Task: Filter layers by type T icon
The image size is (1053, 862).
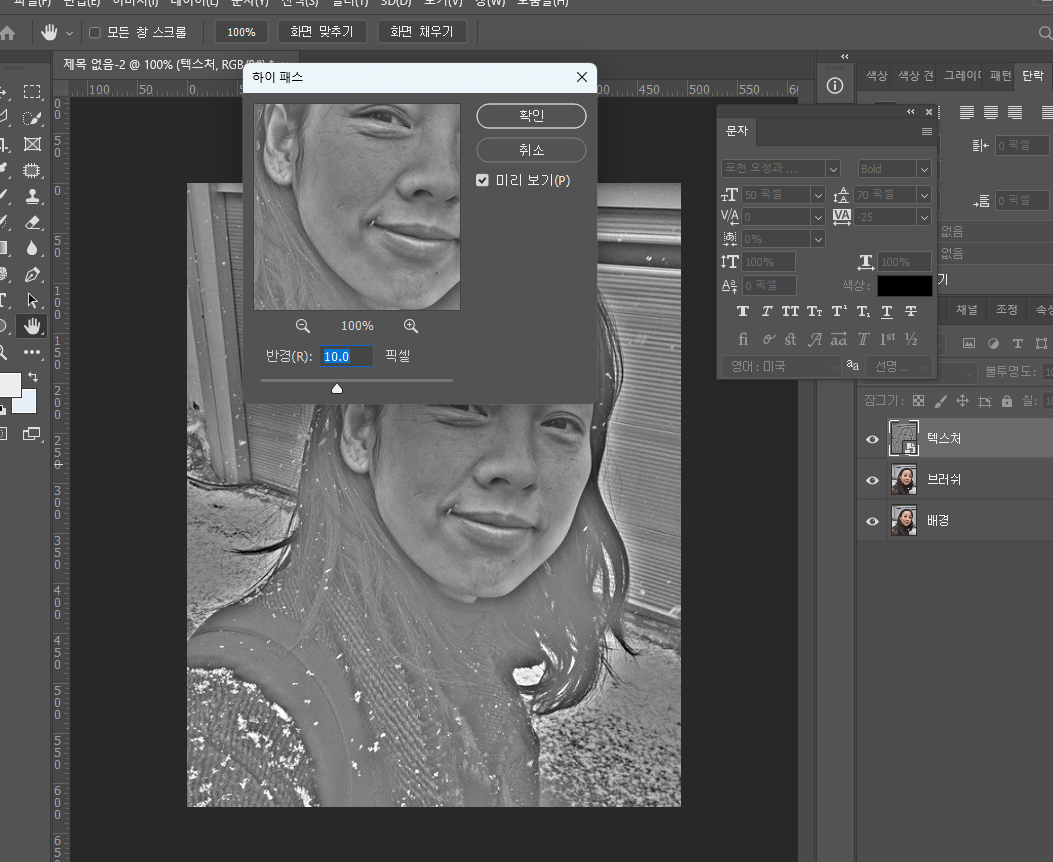Action: [1018, 344]
